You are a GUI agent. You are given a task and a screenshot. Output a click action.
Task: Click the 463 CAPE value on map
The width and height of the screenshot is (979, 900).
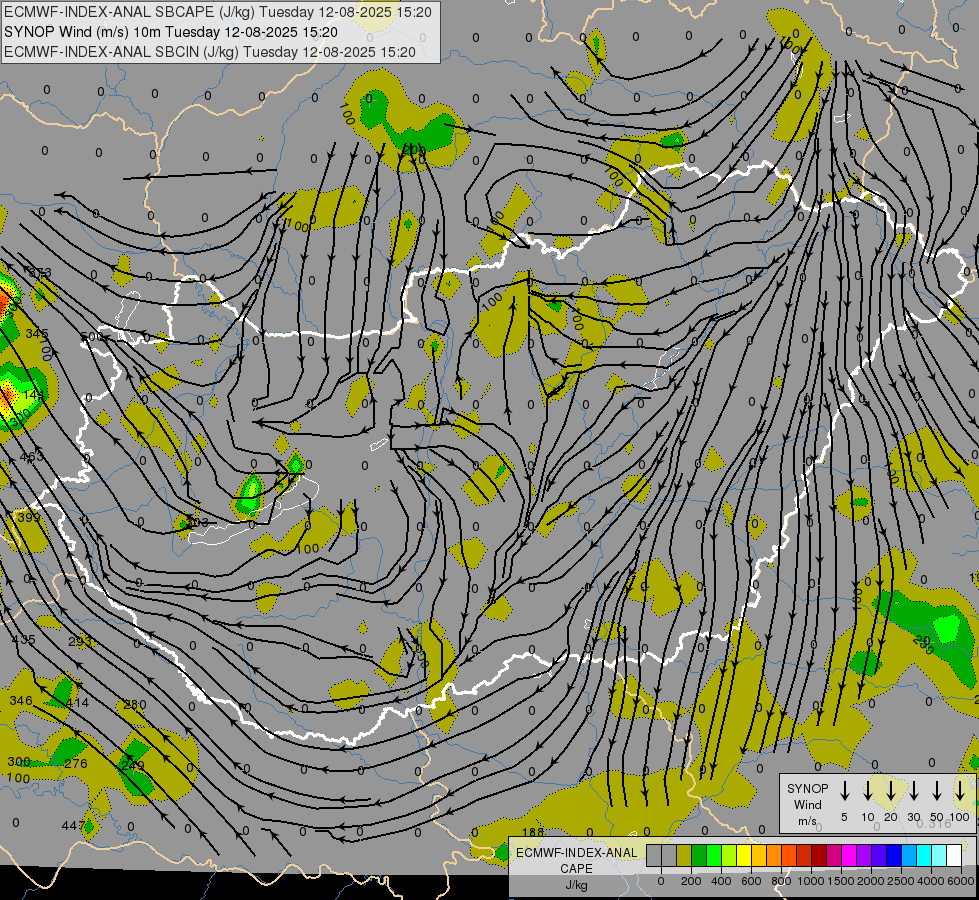[x=32, y=457]
